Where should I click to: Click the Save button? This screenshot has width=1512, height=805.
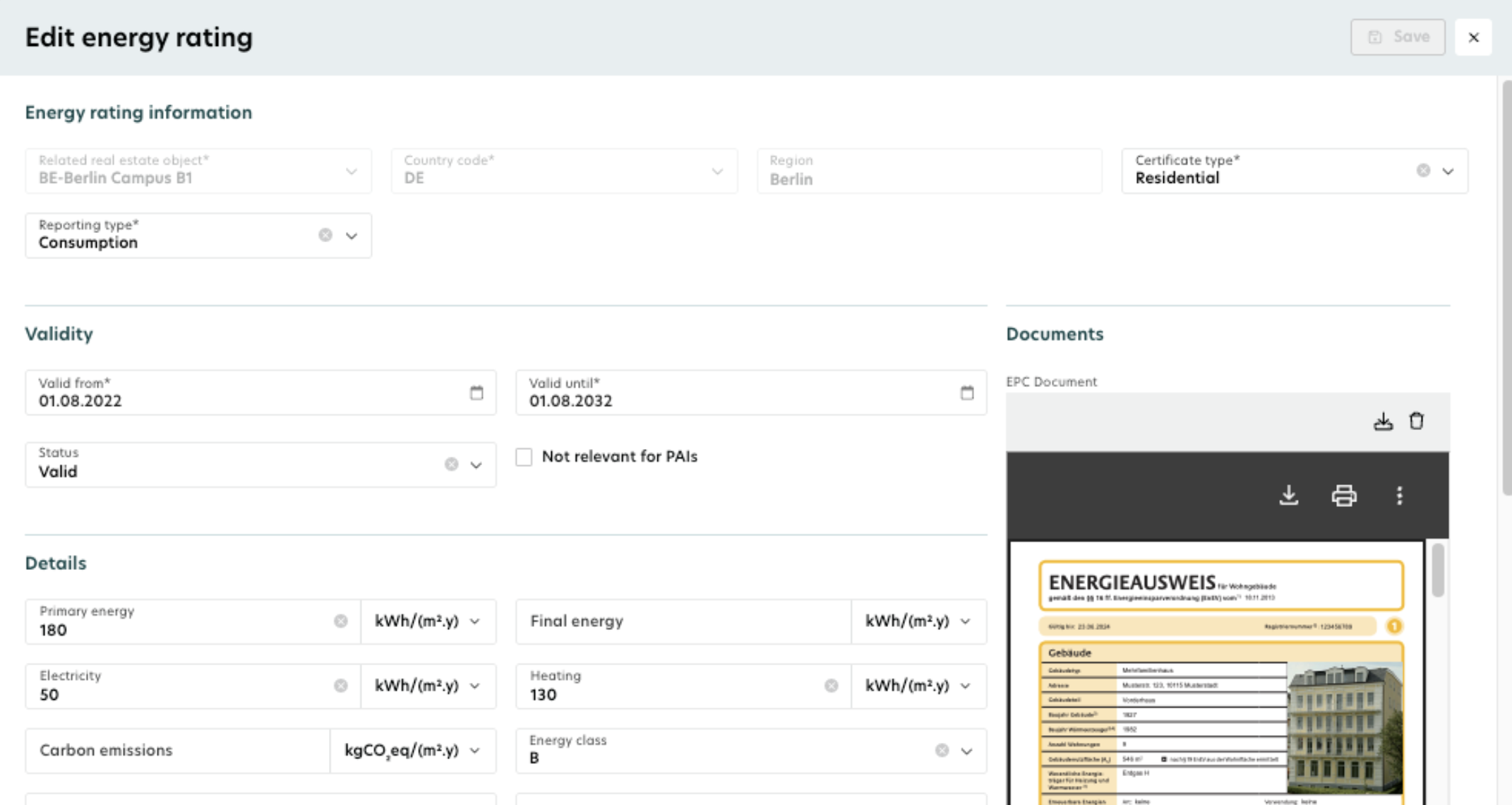(1398, 37)
